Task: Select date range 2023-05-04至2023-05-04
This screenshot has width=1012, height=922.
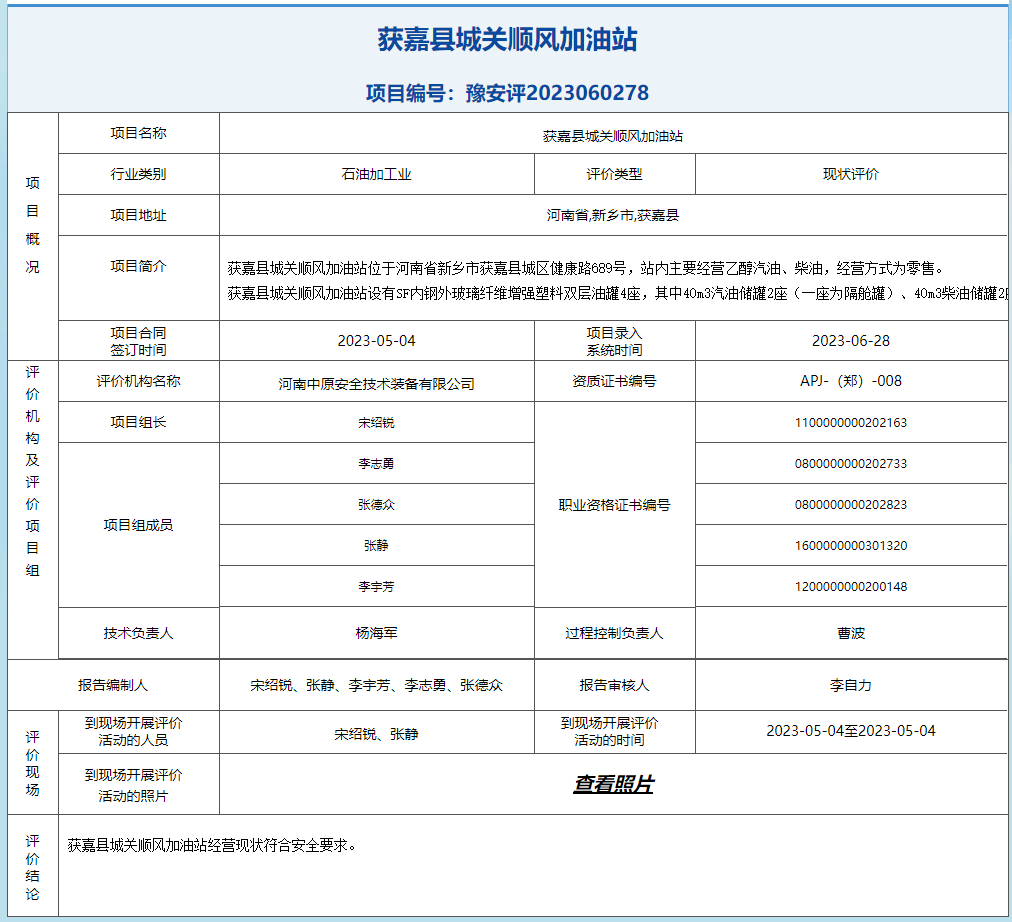Action: point(851,731)
